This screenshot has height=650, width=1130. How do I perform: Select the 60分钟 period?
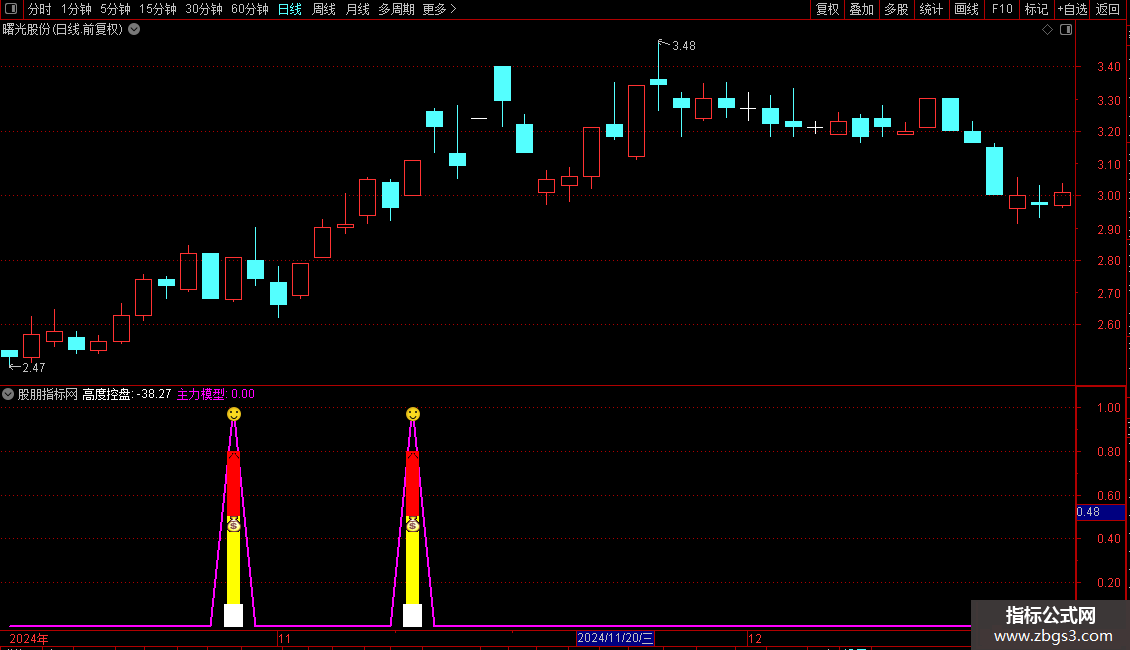click(250, 9)
